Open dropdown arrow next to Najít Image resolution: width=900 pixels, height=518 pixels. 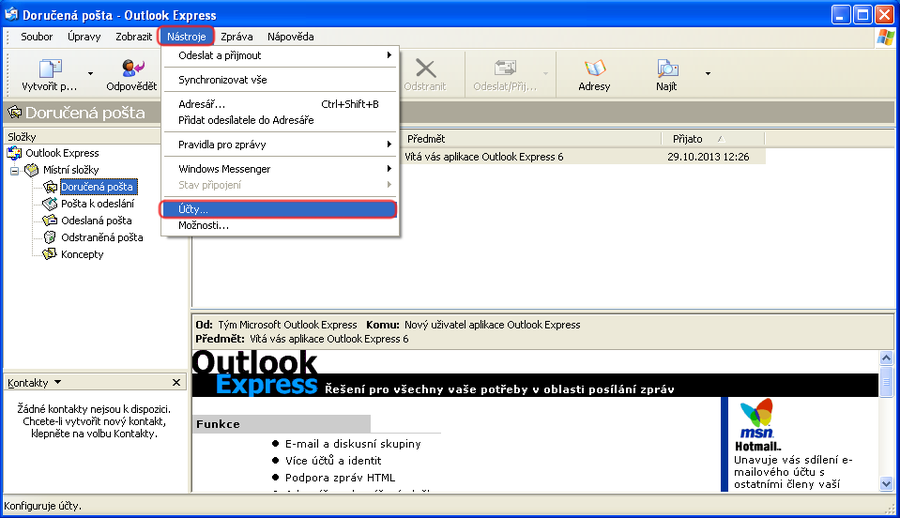point(707,73)
